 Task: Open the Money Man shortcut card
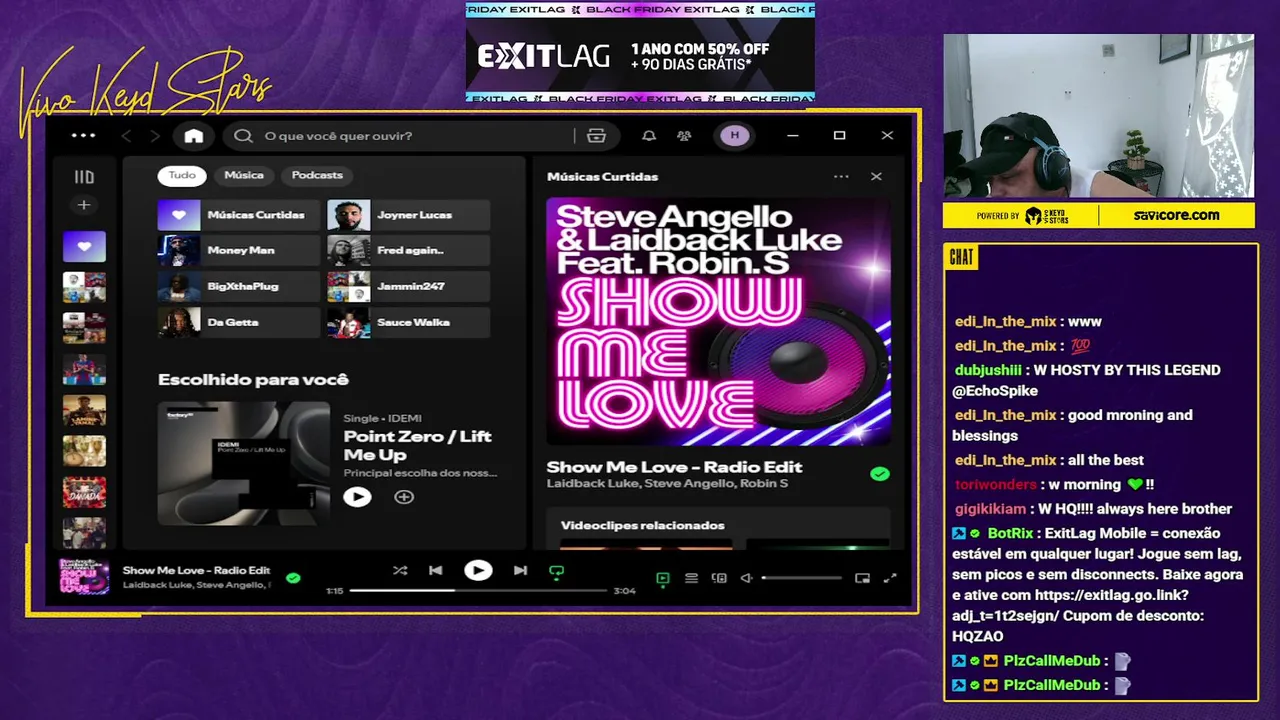click(239, 250)
